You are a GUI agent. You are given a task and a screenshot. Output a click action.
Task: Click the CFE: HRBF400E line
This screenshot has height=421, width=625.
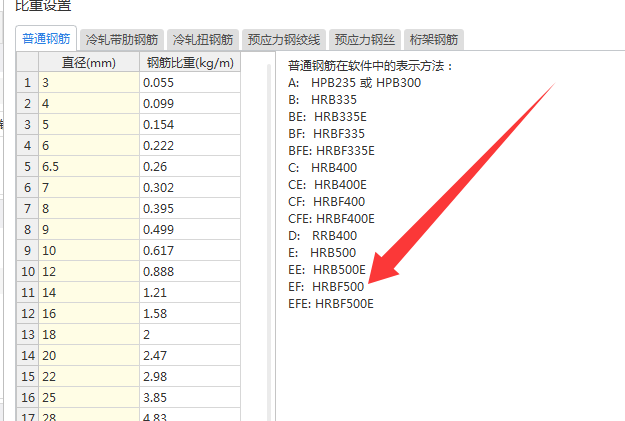click(x=331, y=219)
